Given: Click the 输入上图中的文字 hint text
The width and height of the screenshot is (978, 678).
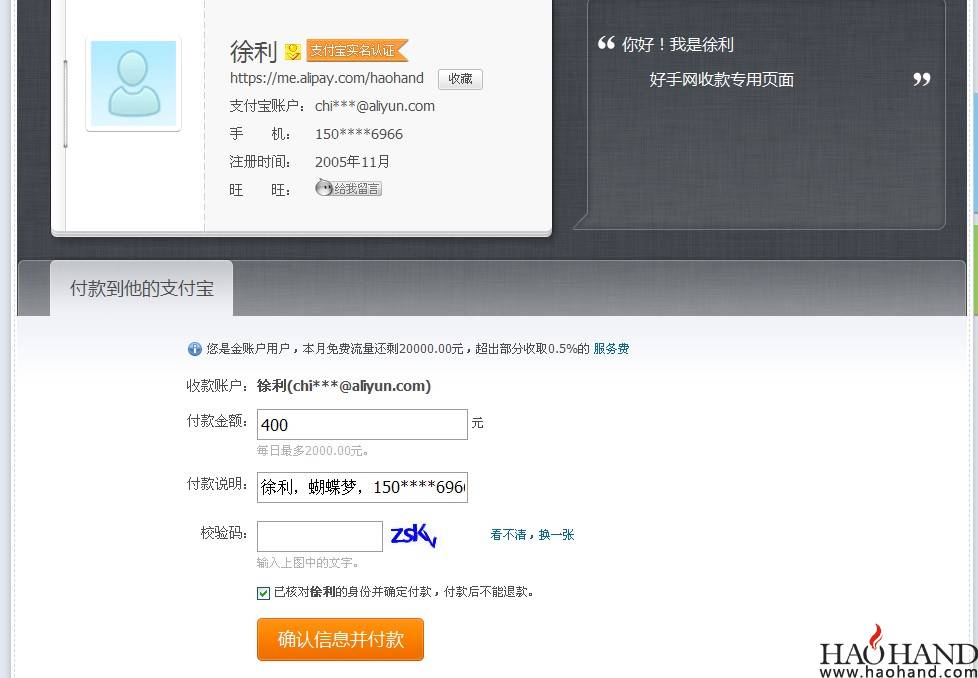Looking at the screenshot, I should click(307, 563).
